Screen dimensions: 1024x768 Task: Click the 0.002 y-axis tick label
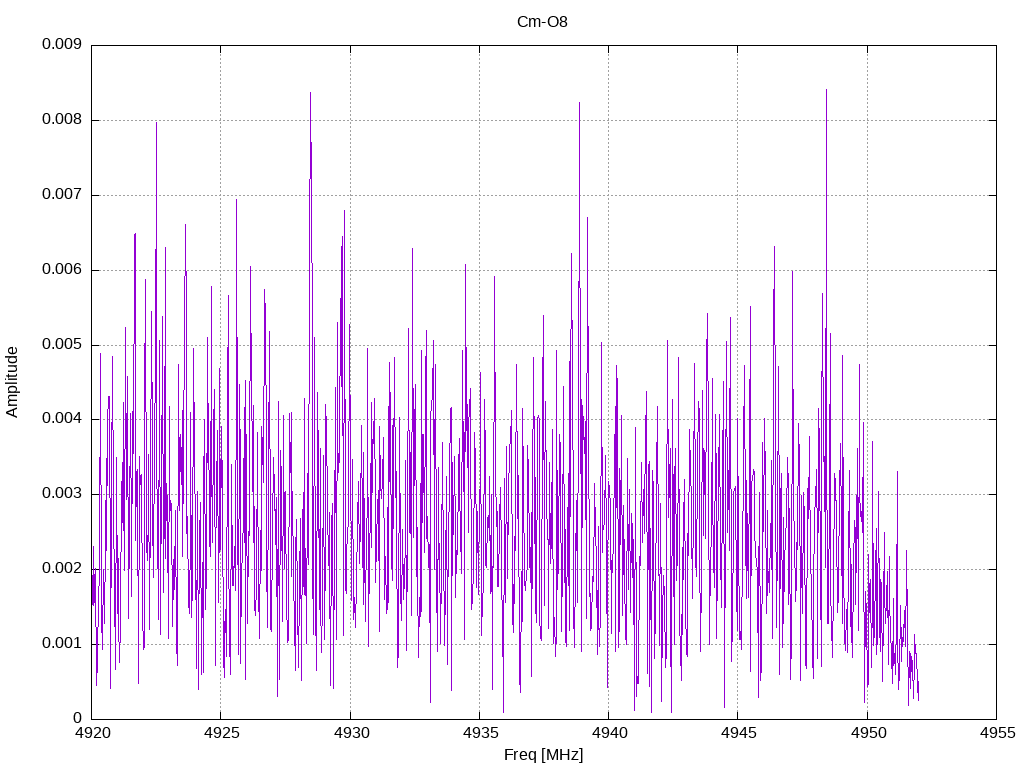pos(61,568)
